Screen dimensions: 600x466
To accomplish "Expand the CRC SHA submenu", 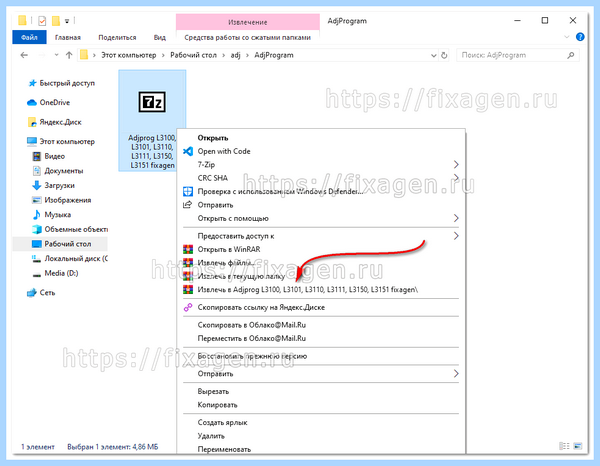I will (321, 178).
